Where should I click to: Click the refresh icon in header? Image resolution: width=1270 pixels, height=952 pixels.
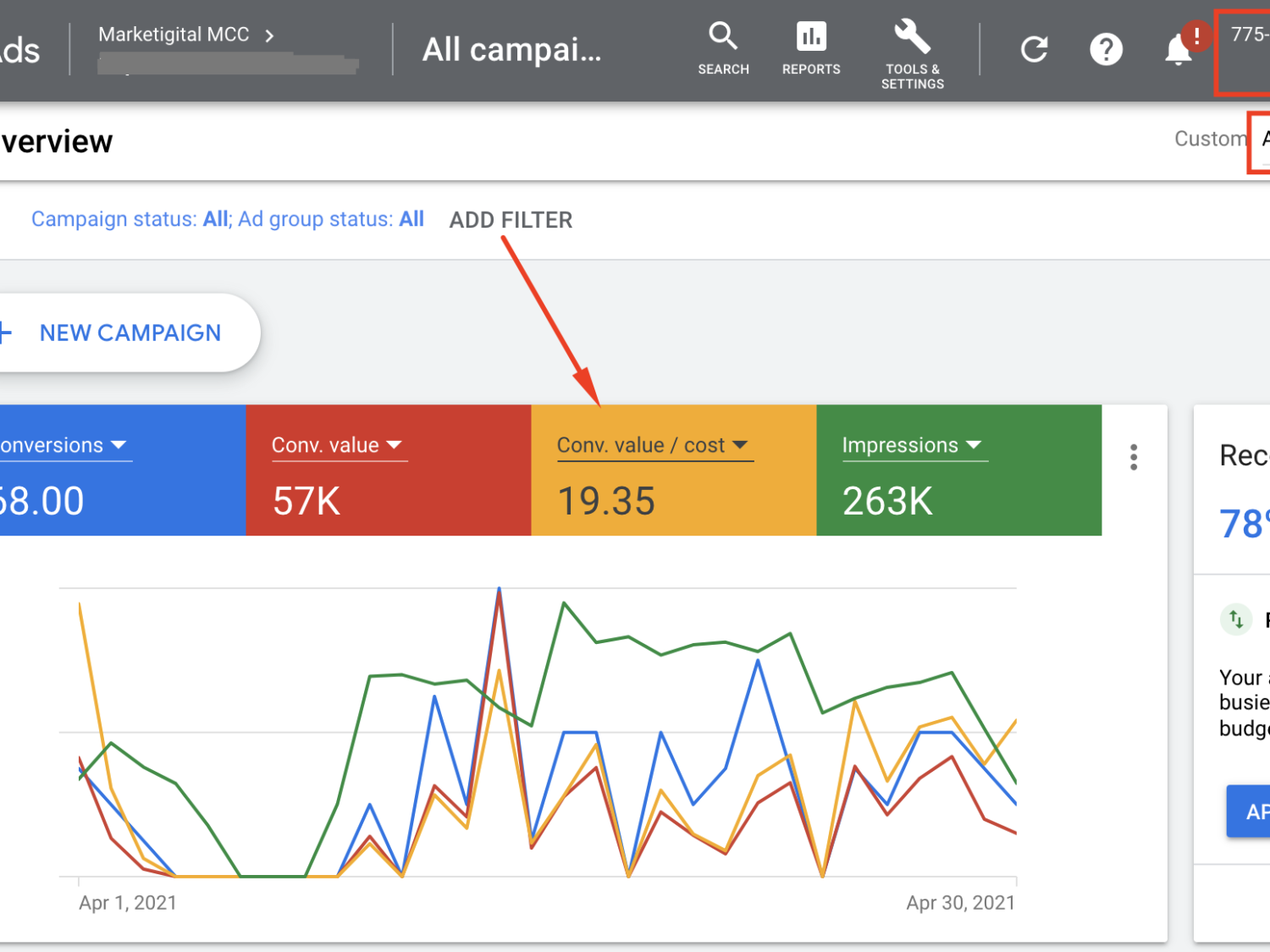tap(1034, 50)
